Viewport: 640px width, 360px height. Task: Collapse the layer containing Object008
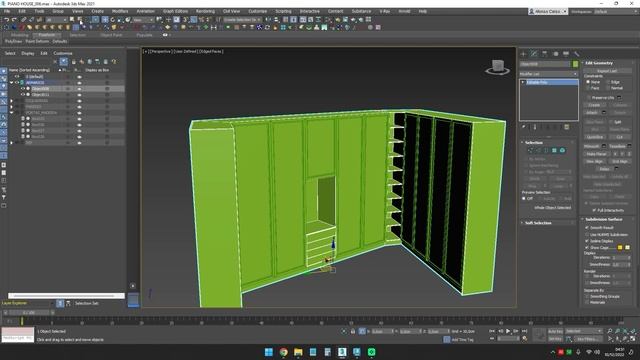point(11,82)
